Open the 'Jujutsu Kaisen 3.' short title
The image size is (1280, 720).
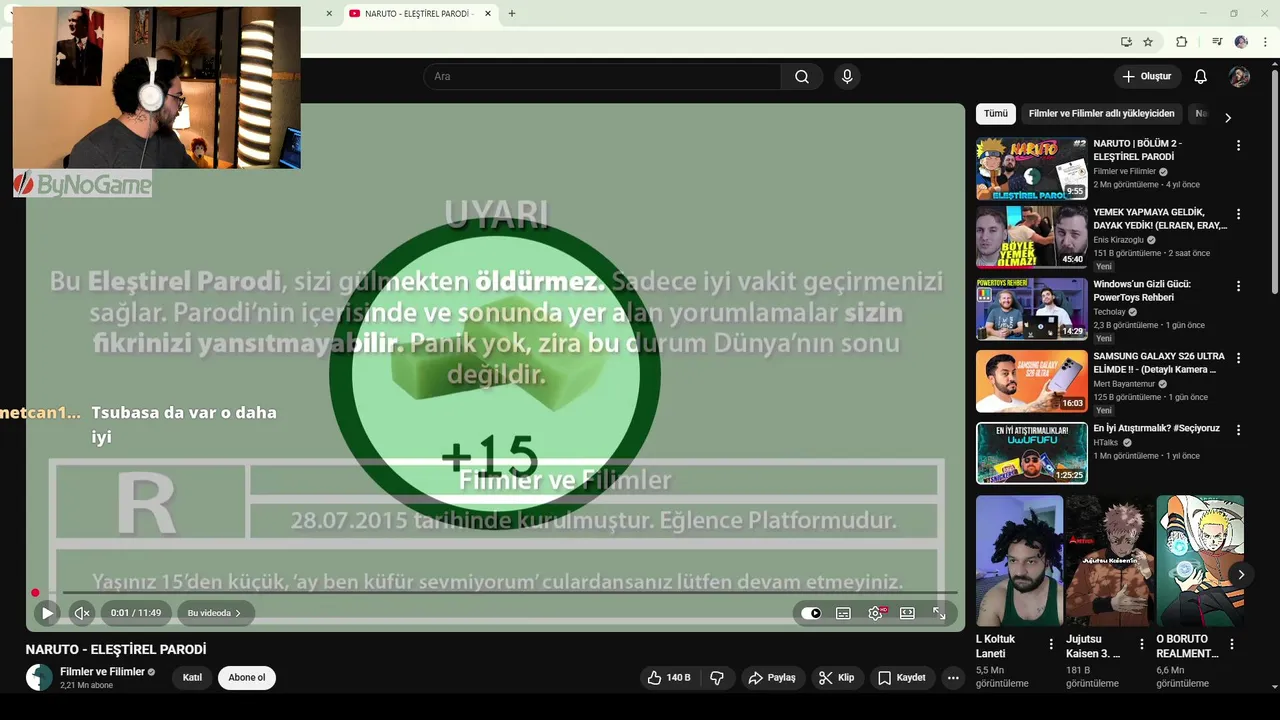[1093, 646]
